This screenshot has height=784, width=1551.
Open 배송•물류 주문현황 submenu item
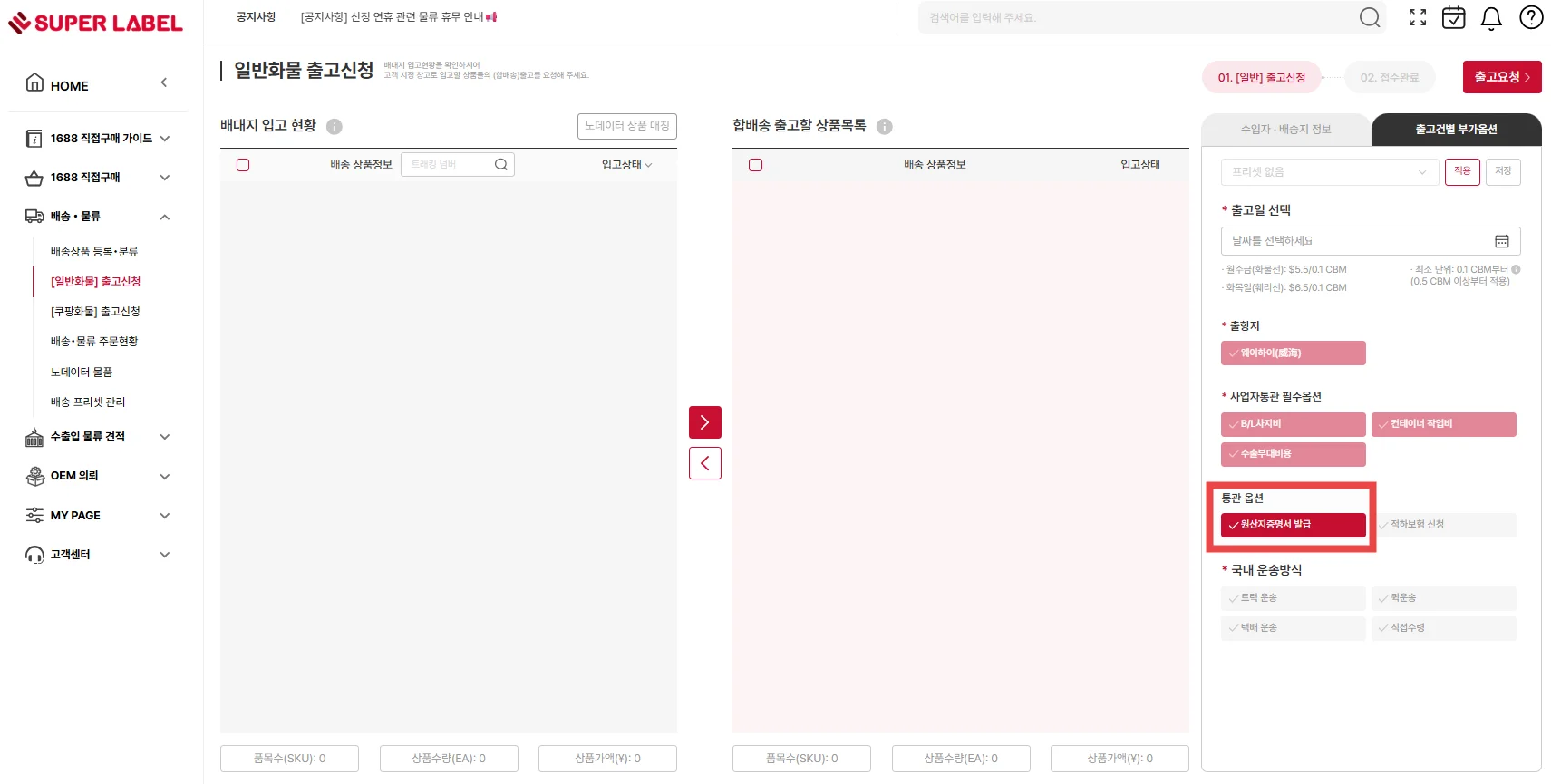coord(94,342)
